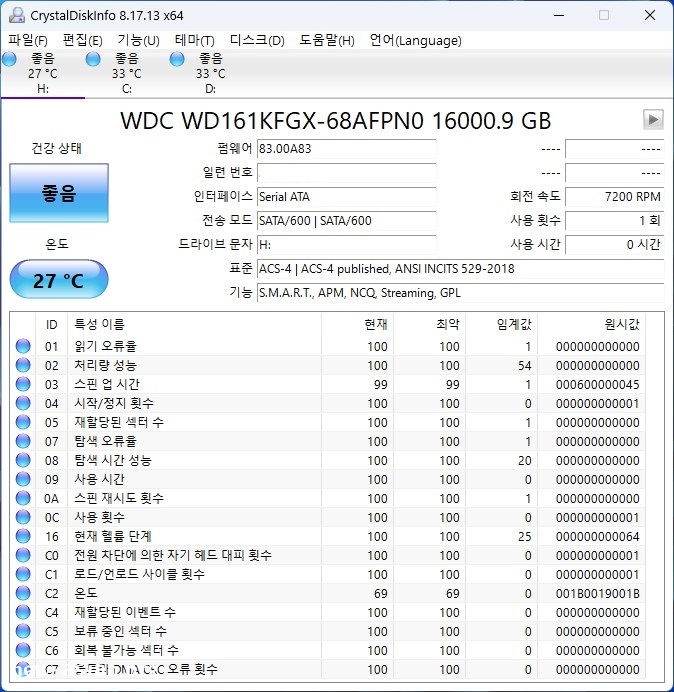
Task: Click the C: drive status orb icon
Action: [x=93, y=59]
